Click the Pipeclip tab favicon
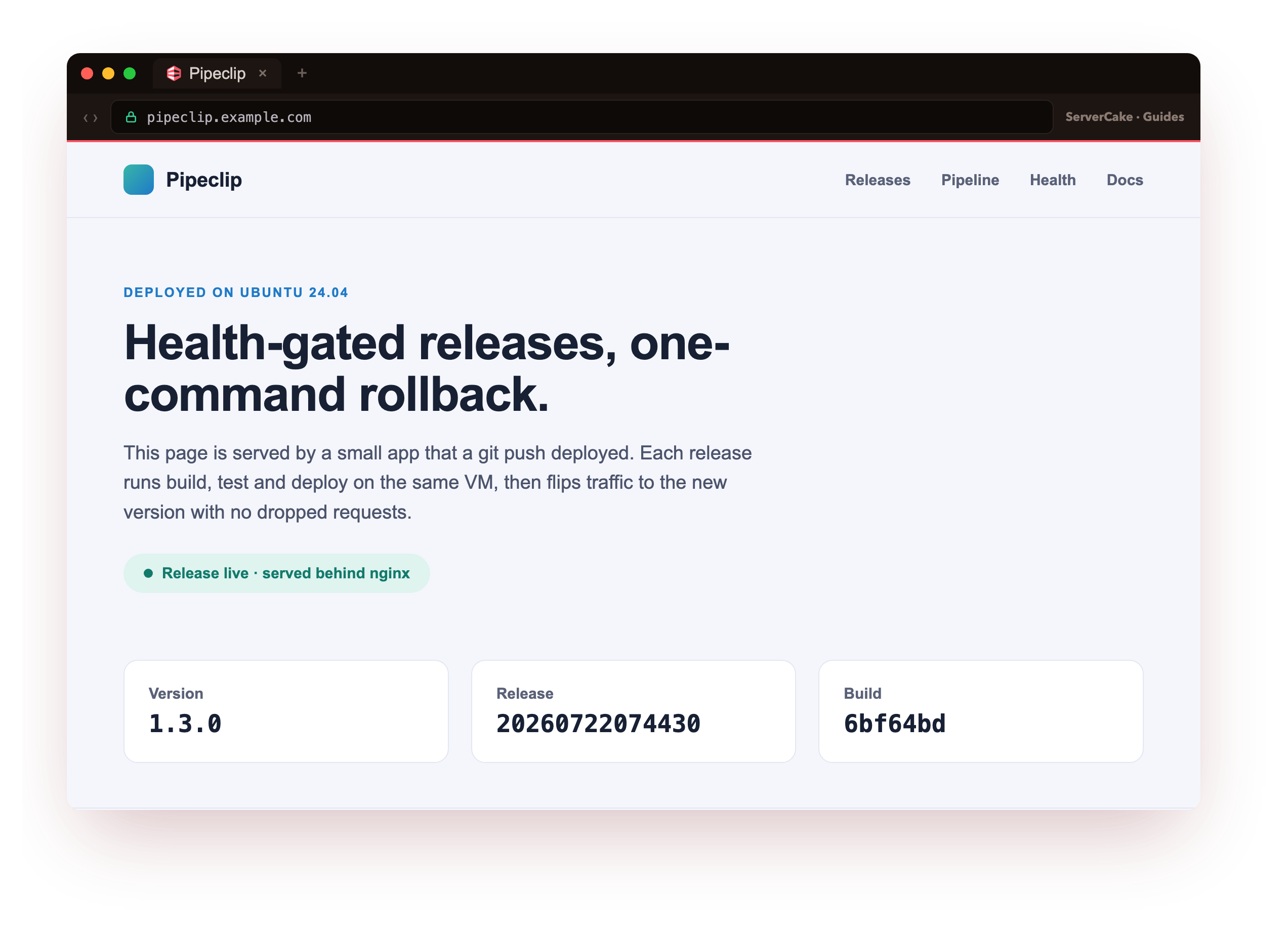 (174, 74)
